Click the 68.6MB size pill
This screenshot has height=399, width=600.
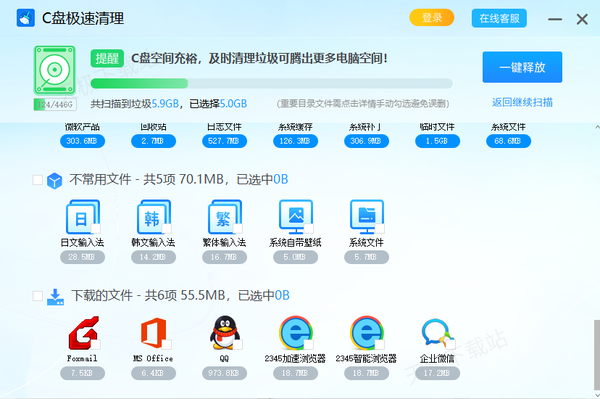click(x=508, y=141)
